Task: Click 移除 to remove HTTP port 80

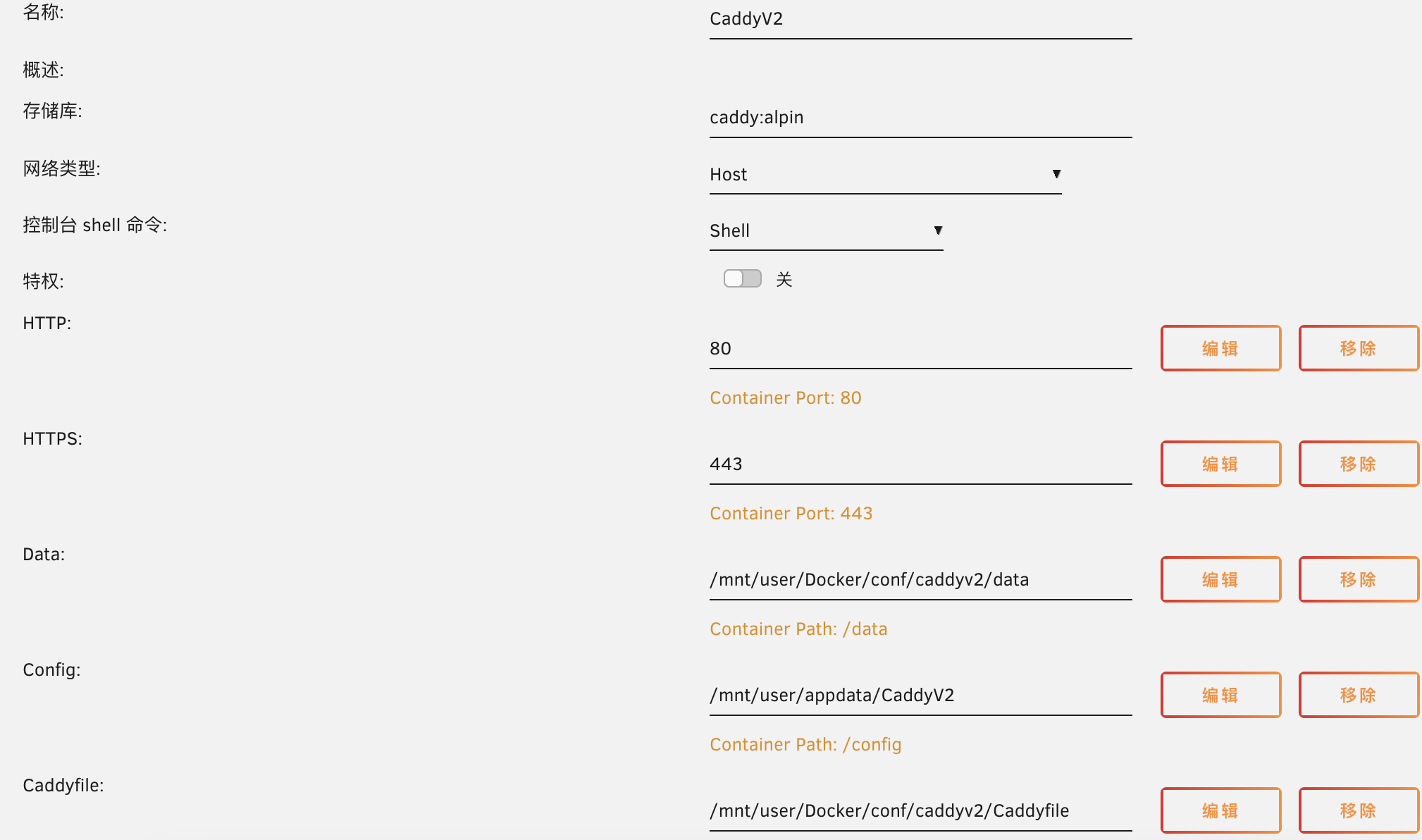Action: pyautogui.click(x=1359, y=347)
